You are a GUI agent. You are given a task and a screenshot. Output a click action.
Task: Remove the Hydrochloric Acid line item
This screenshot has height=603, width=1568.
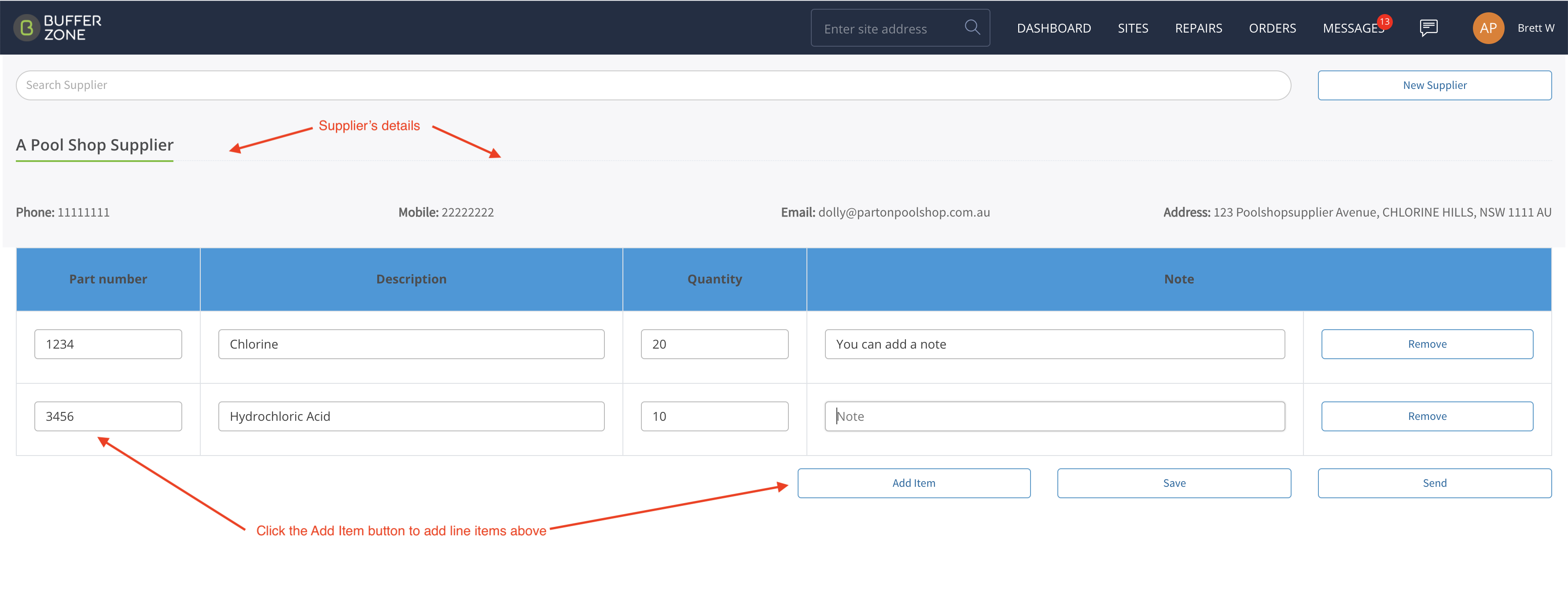click(x=1427, y=416)
